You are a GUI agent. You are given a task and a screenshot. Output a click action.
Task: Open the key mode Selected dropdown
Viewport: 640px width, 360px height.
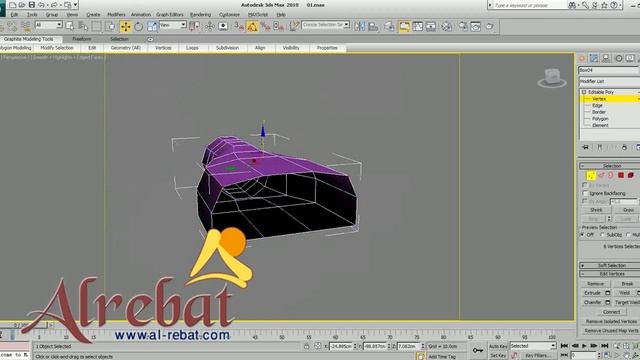coord(533,346)
